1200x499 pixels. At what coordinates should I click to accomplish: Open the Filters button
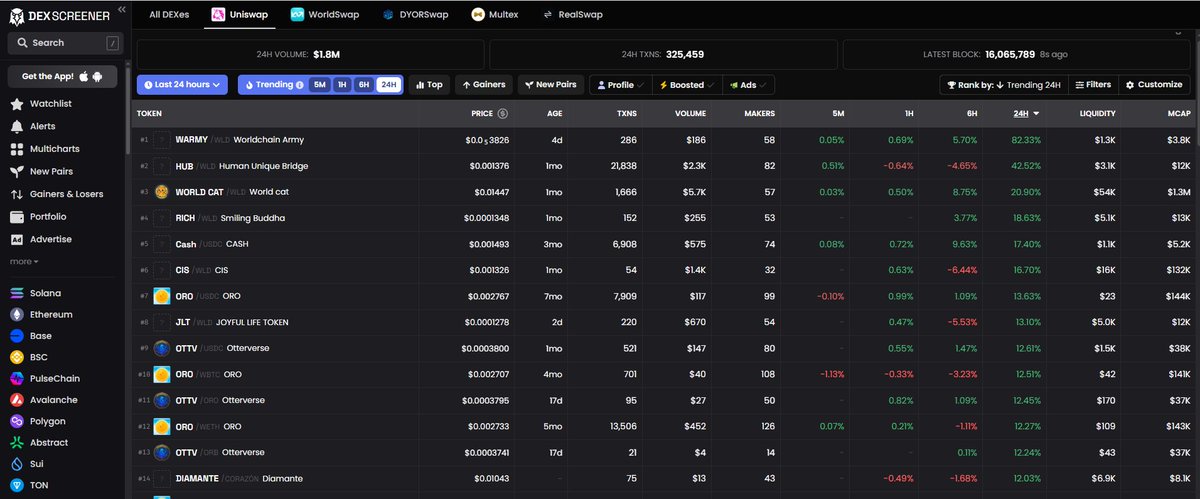click(x=1093, y=85)
